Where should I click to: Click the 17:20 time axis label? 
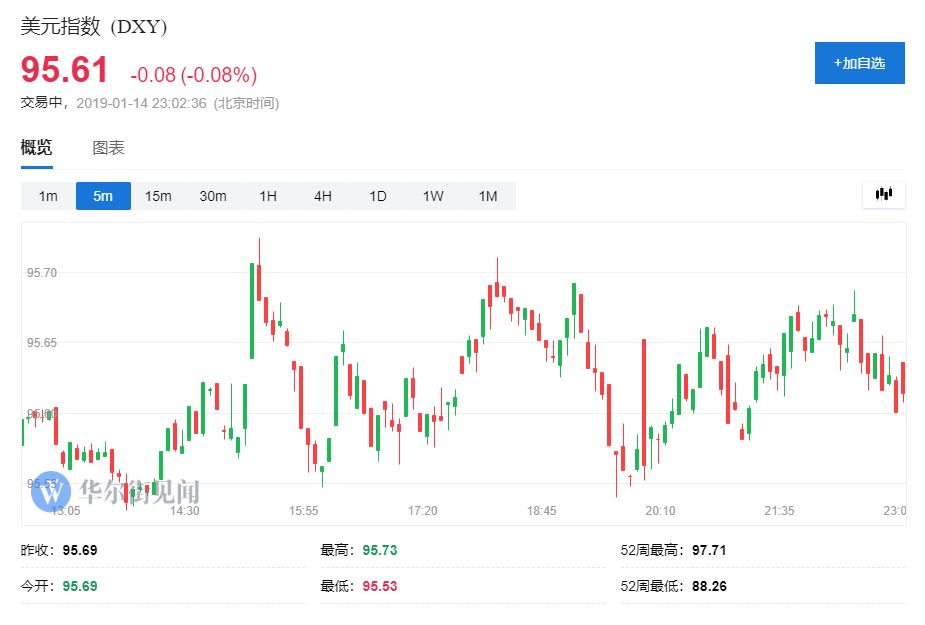[422, 511]
